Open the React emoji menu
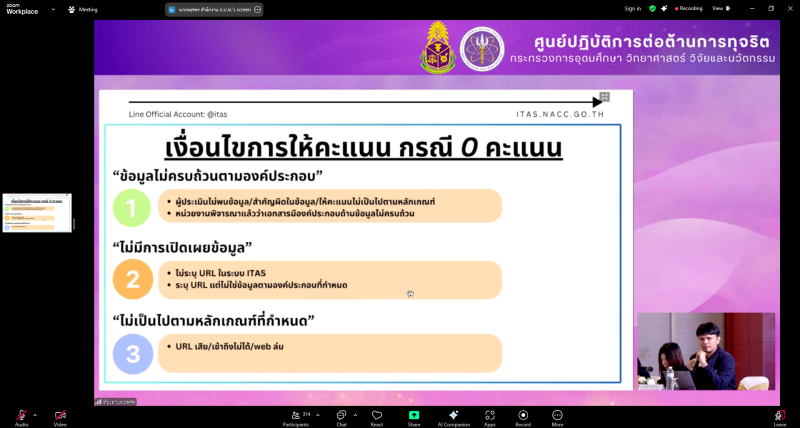Viewport: 800px width, 428px height. click(x=377, y=415)
